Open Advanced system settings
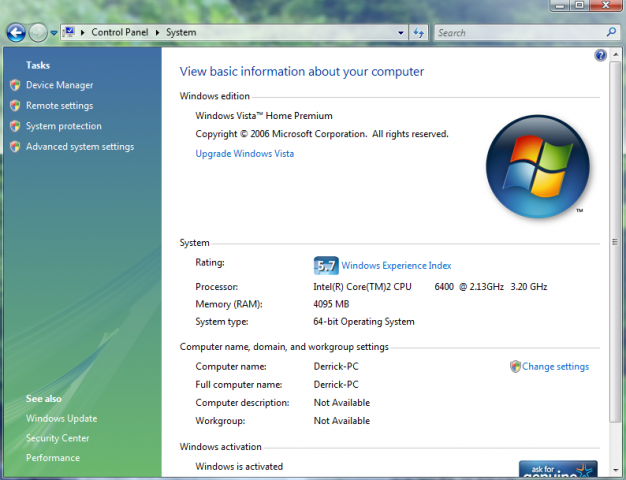Viewport: 626px width, 480px height. point(80,147)
